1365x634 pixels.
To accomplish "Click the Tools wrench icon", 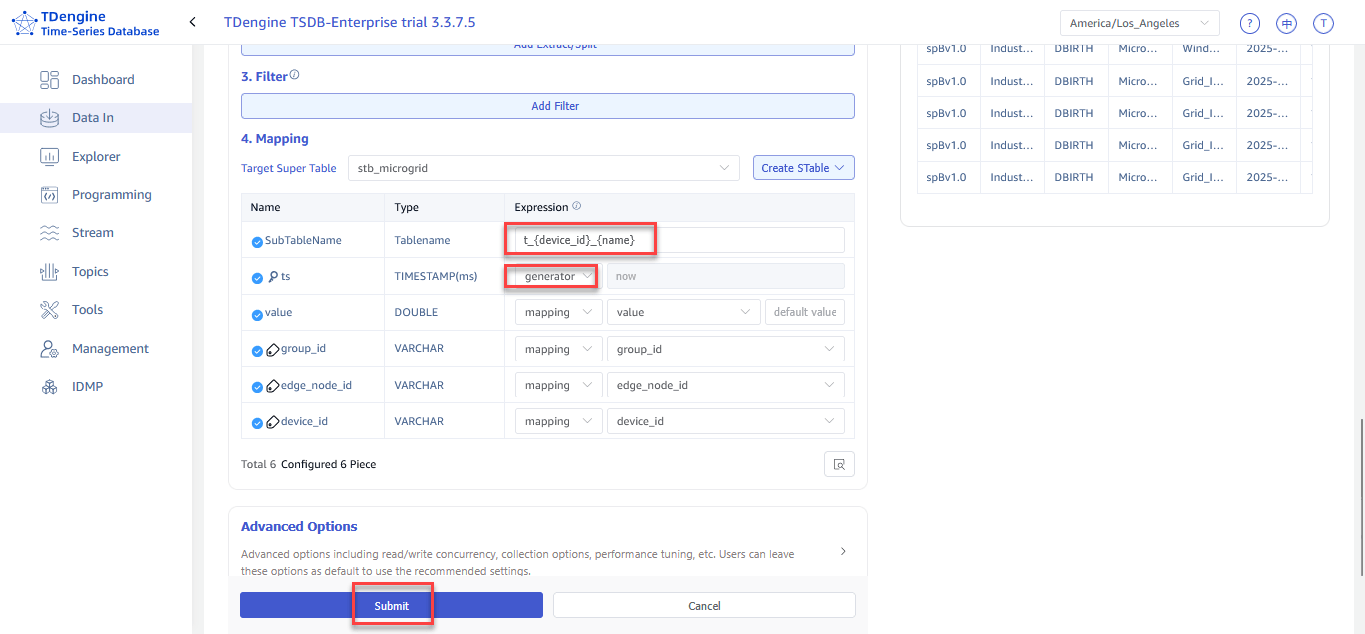I will point(49,310).
